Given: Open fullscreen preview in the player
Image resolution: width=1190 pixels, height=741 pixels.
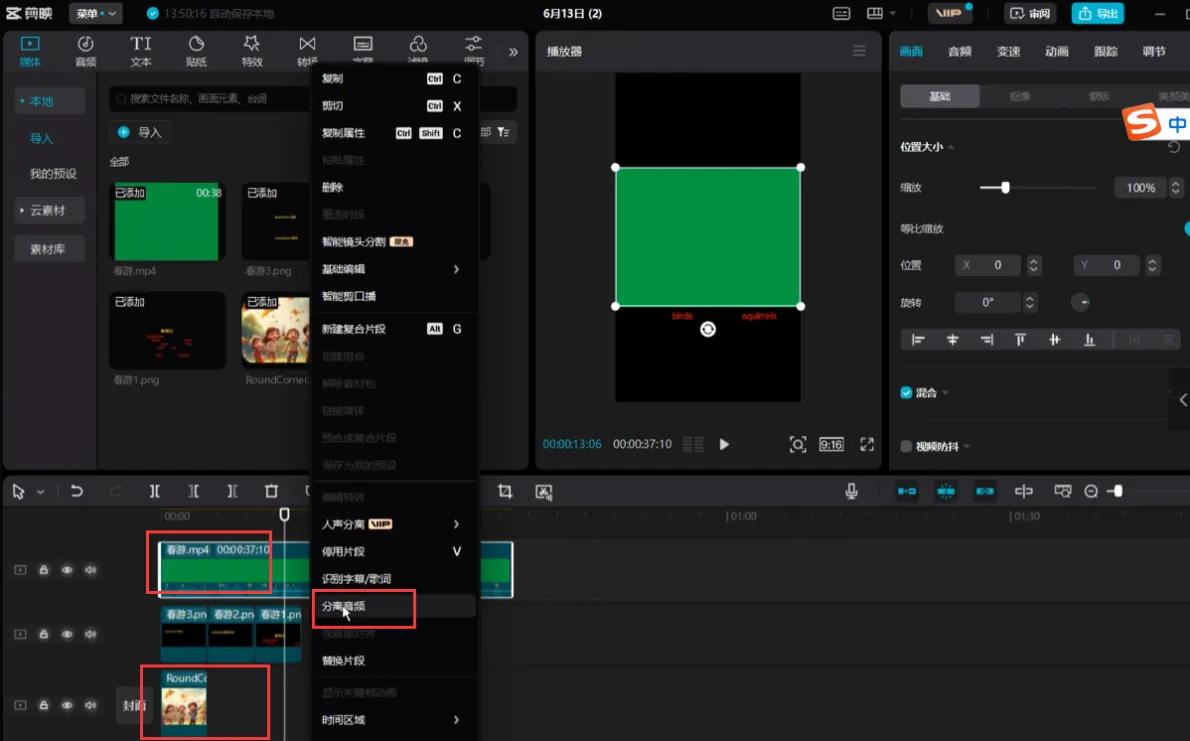Looking at the screenshot, I should [867, 444].
